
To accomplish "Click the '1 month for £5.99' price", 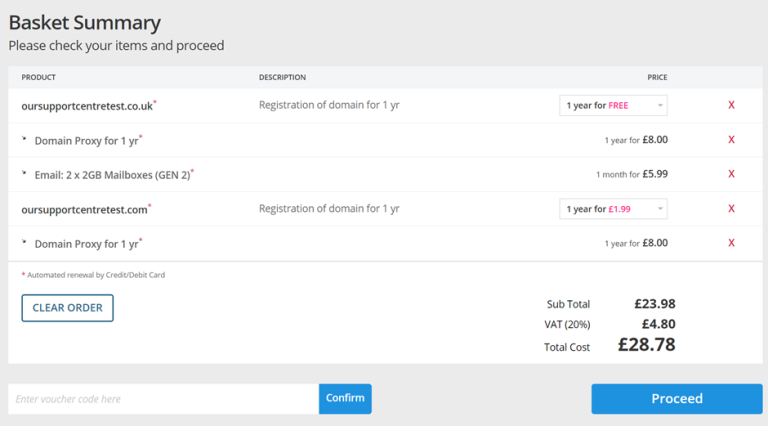I will point(632,174).
